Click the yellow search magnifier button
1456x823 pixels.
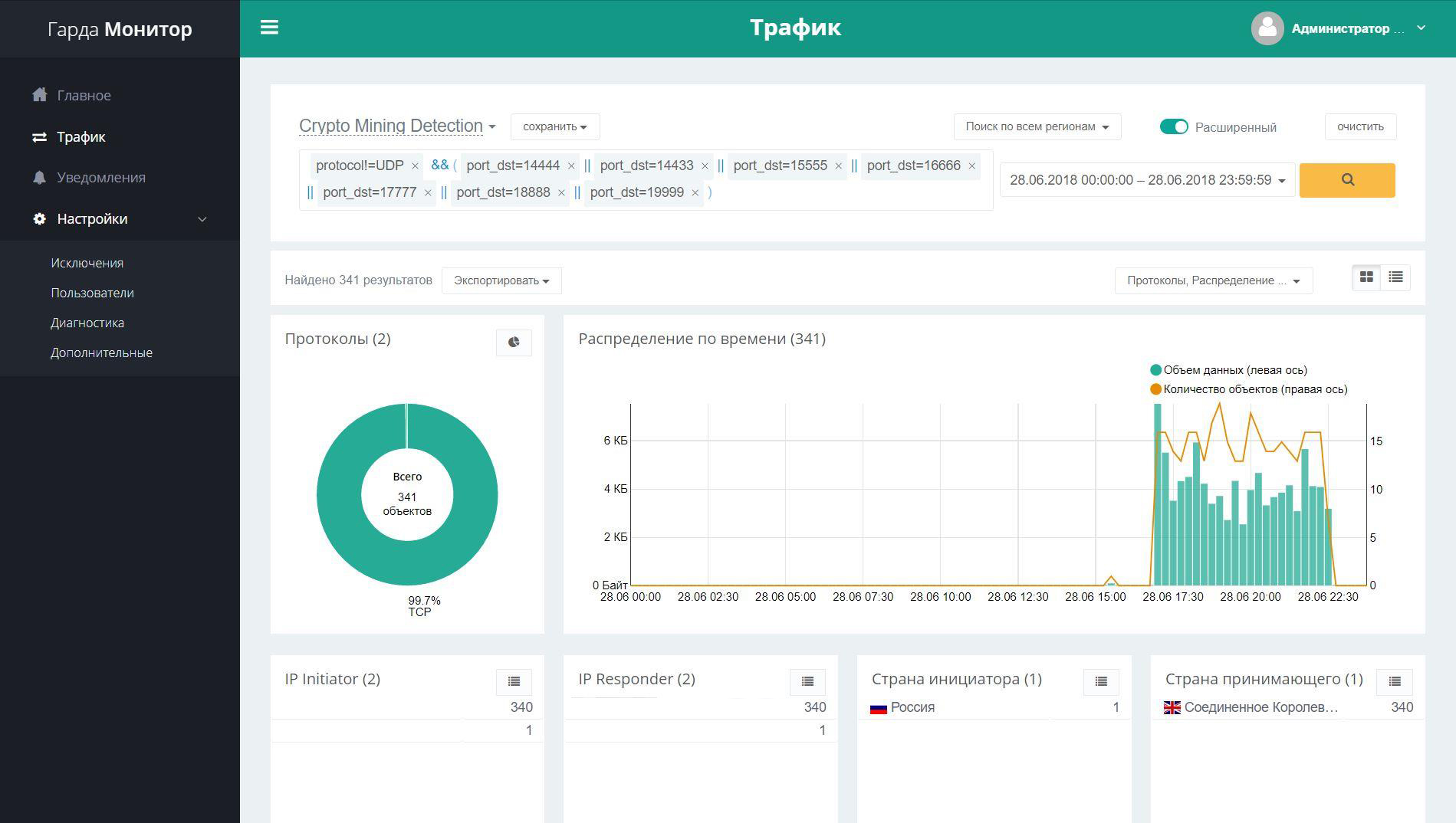[1346, 180]
